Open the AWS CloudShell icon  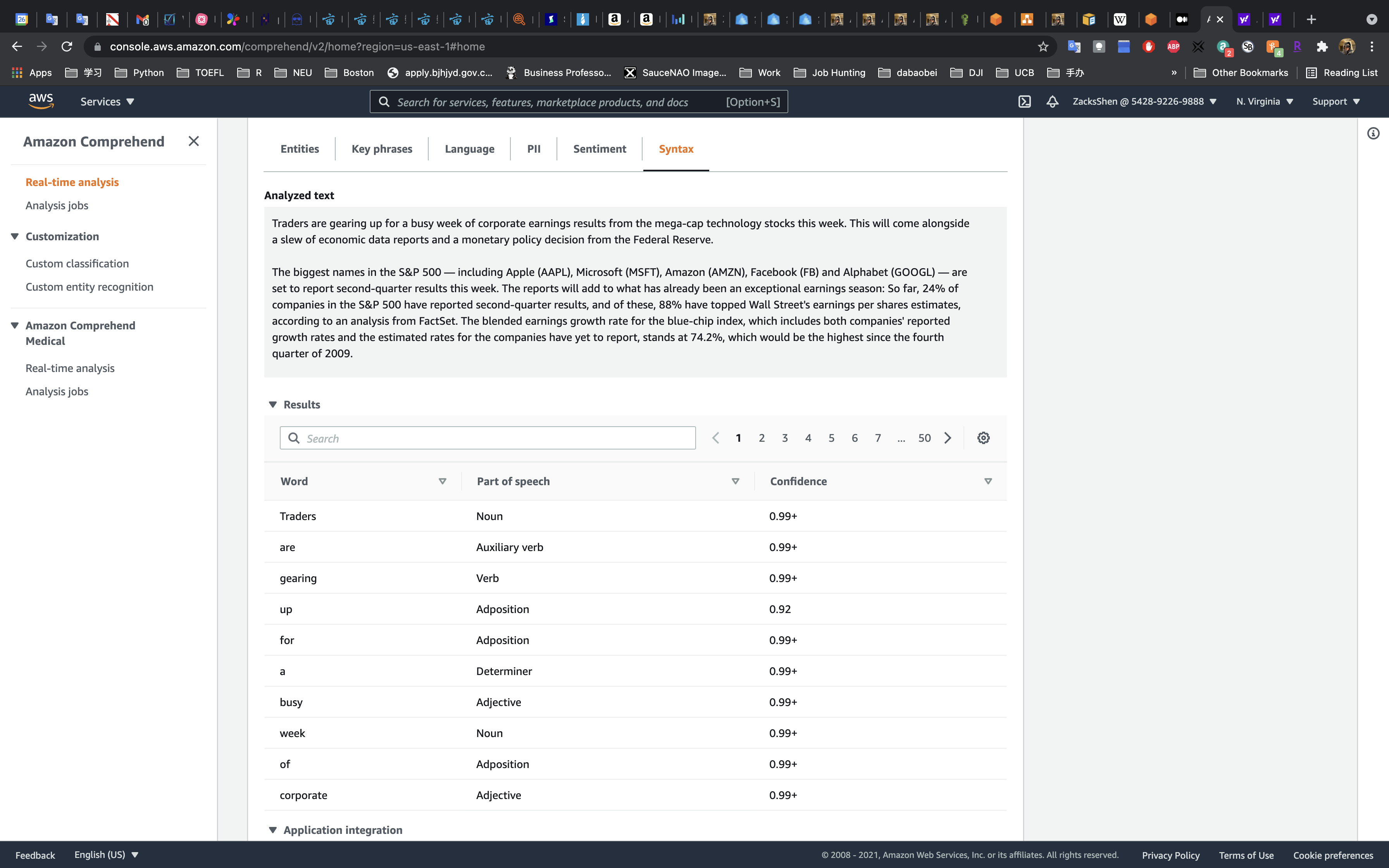(1025, 102)
